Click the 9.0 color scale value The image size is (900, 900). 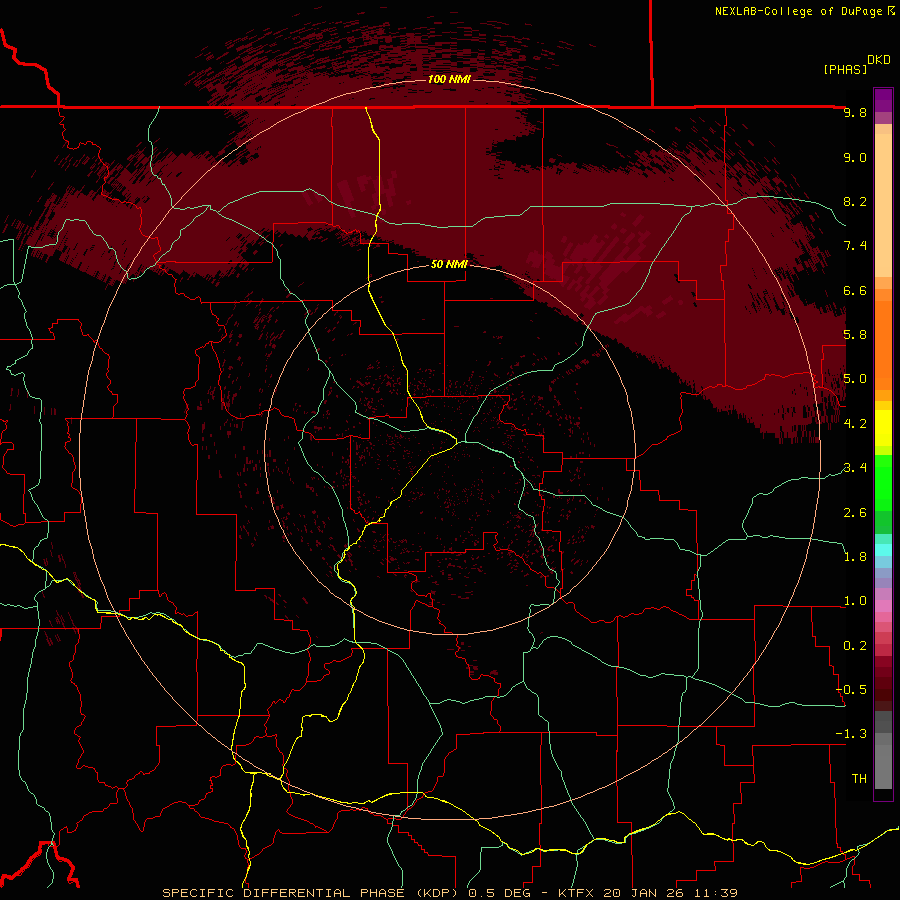[855, 157]
